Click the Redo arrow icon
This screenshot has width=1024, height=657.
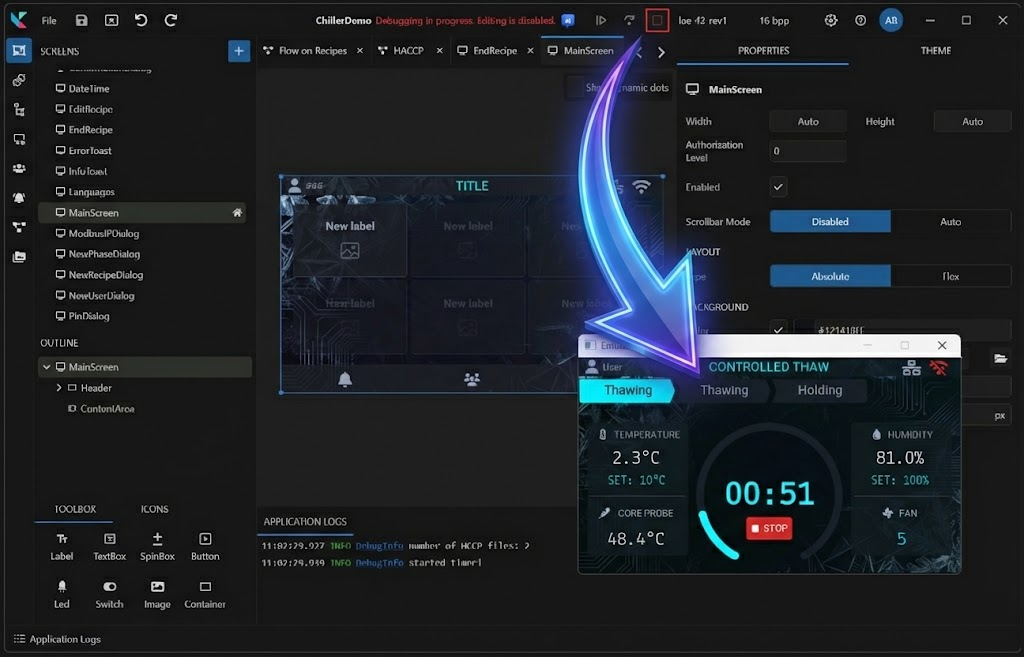171,20
